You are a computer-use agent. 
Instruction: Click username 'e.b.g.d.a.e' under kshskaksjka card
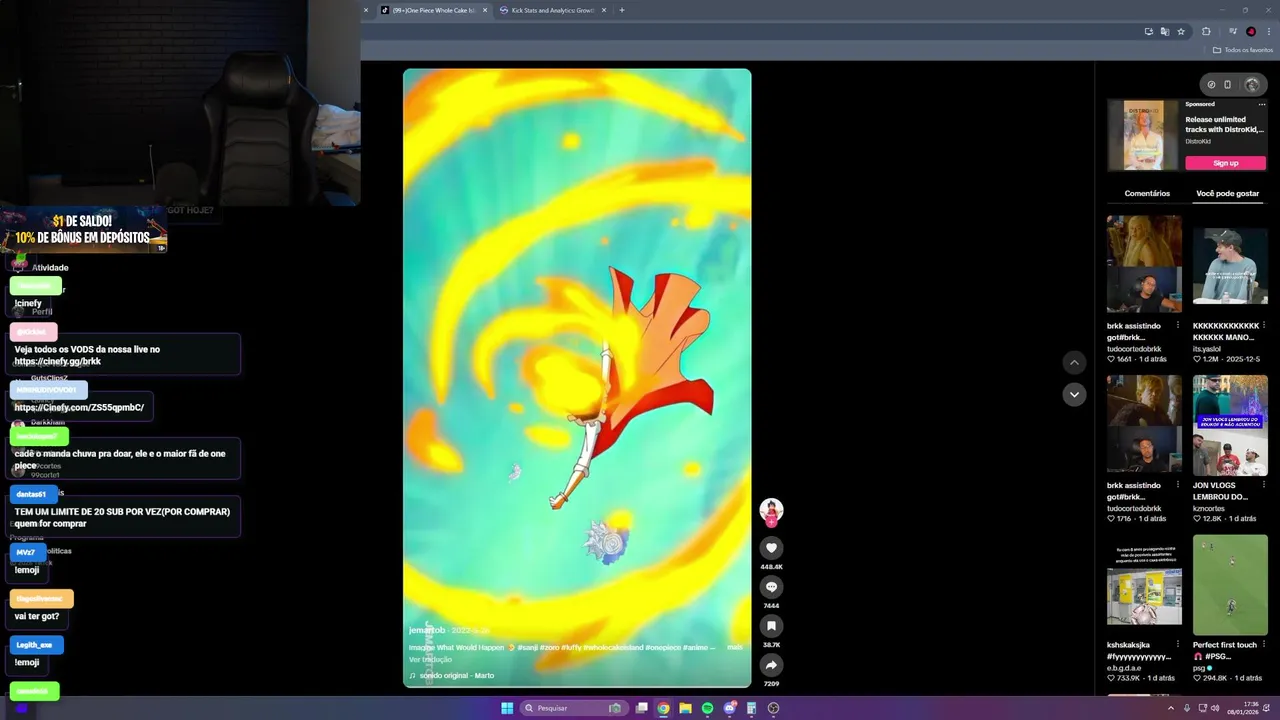1125,667
